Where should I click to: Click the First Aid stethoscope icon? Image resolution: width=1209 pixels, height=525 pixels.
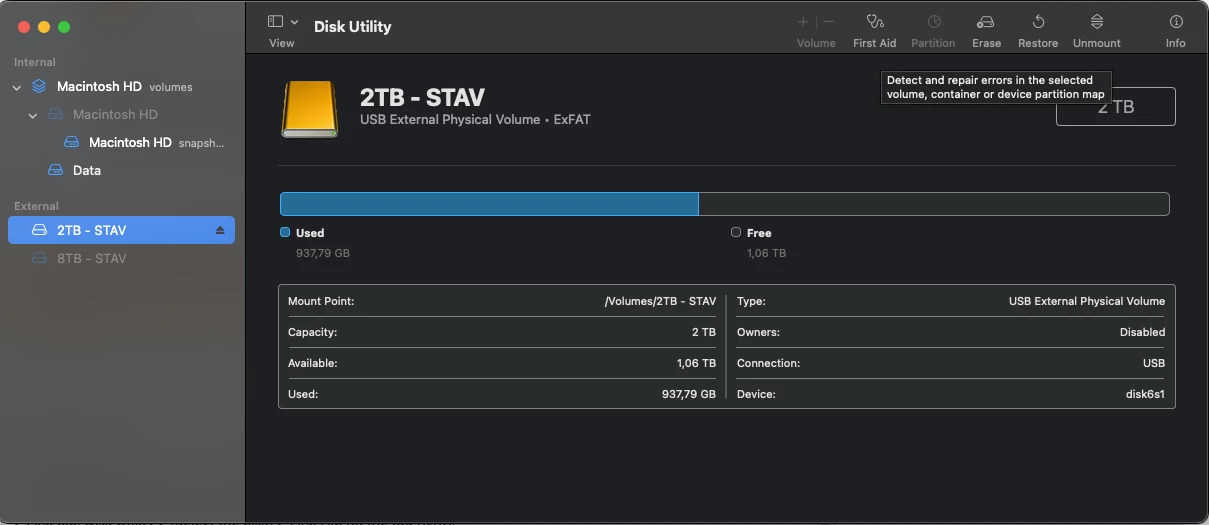pos(875,22)
